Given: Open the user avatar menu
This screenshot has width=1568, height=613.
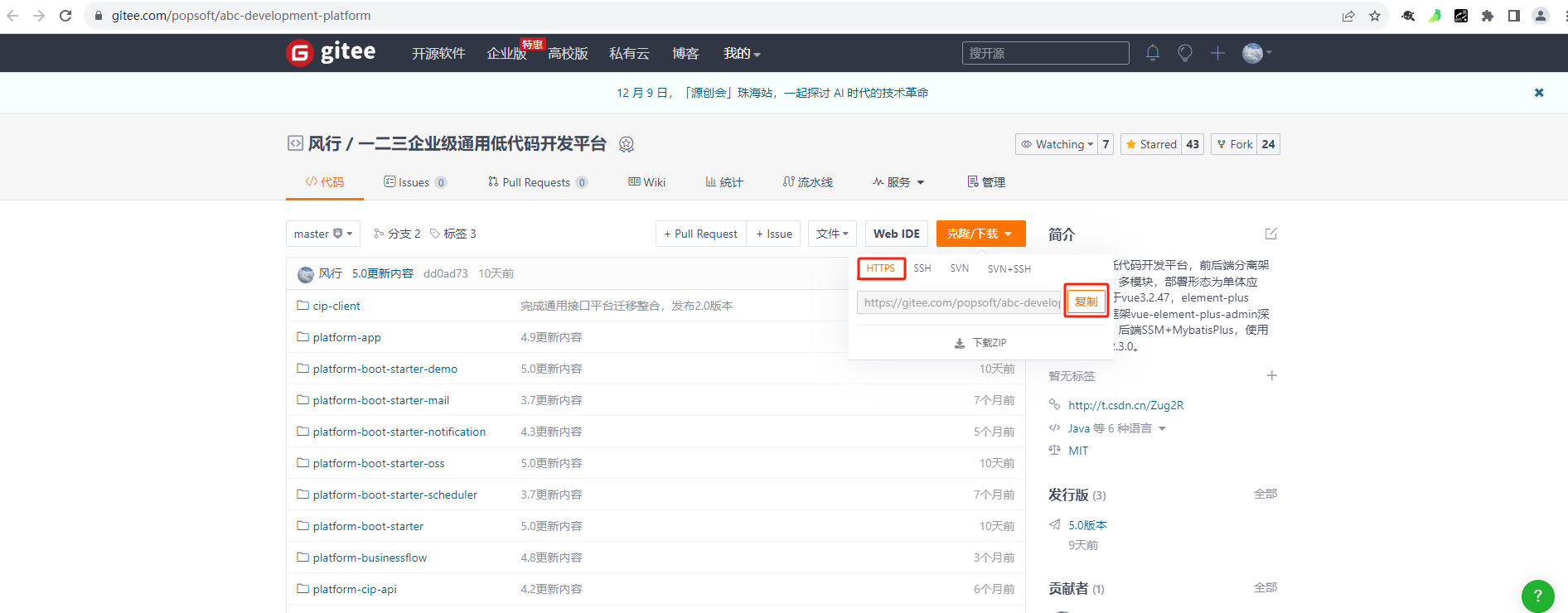Looking at the screenshot, I should pyautogui.click(x=1256, y=53).
